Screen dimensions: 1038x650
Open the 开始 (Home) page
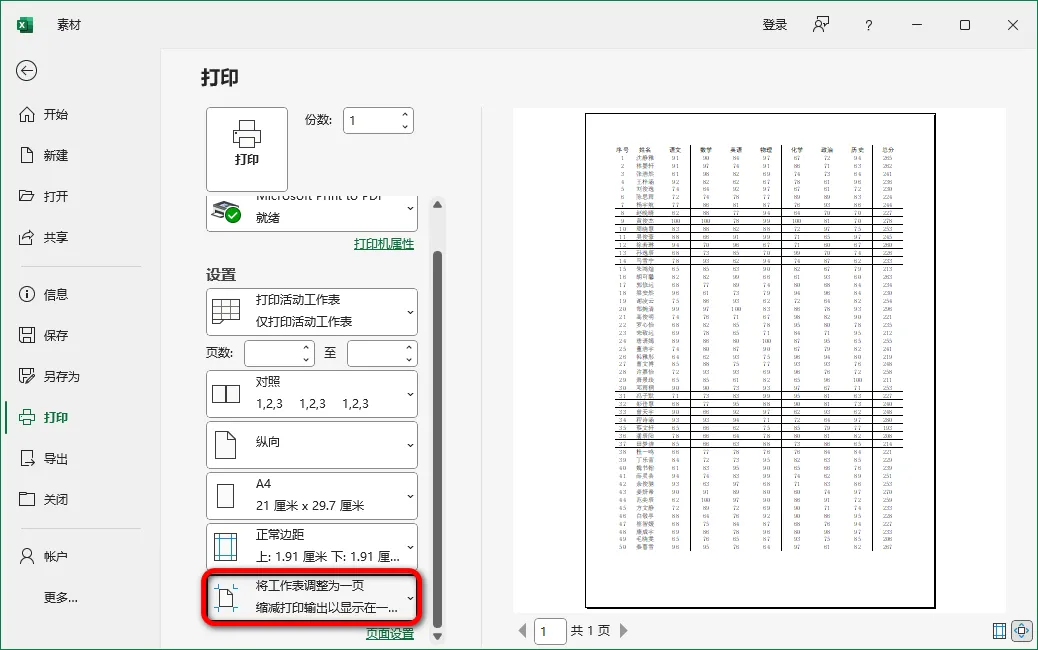click(x=44, y=115)
